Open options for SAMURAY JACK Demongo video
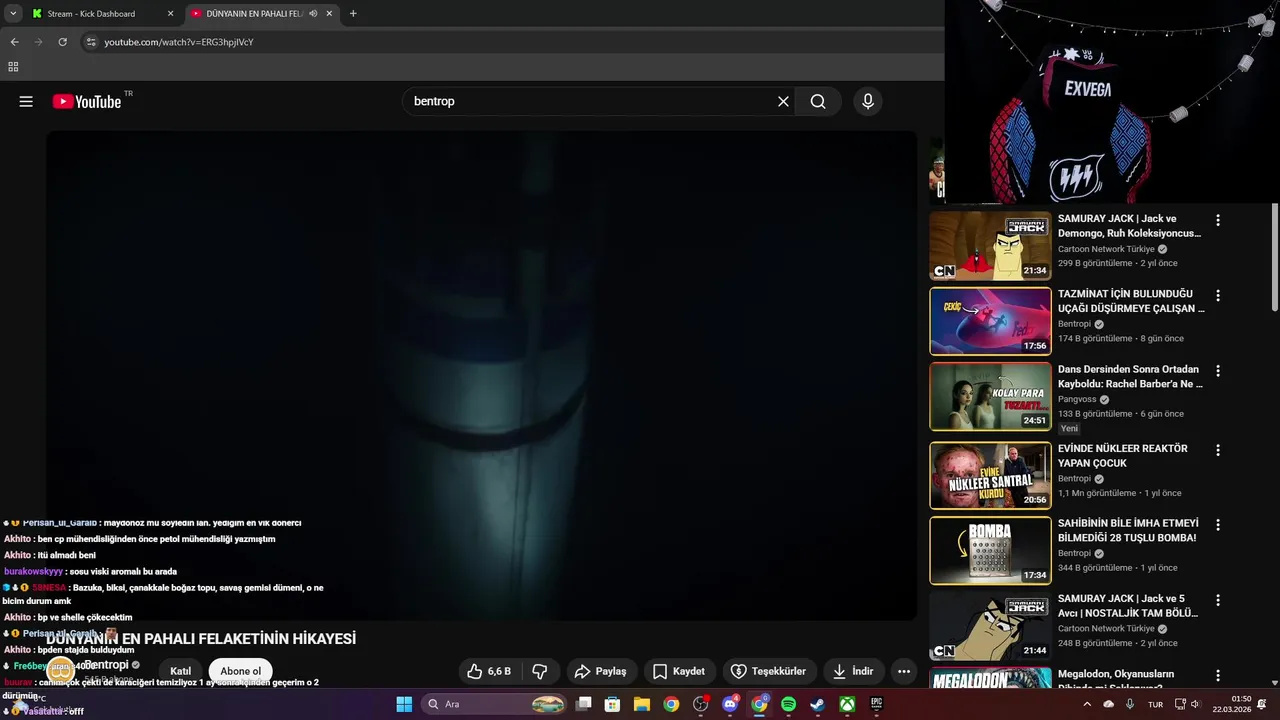1280x720 pixels. click(1217, 220)
